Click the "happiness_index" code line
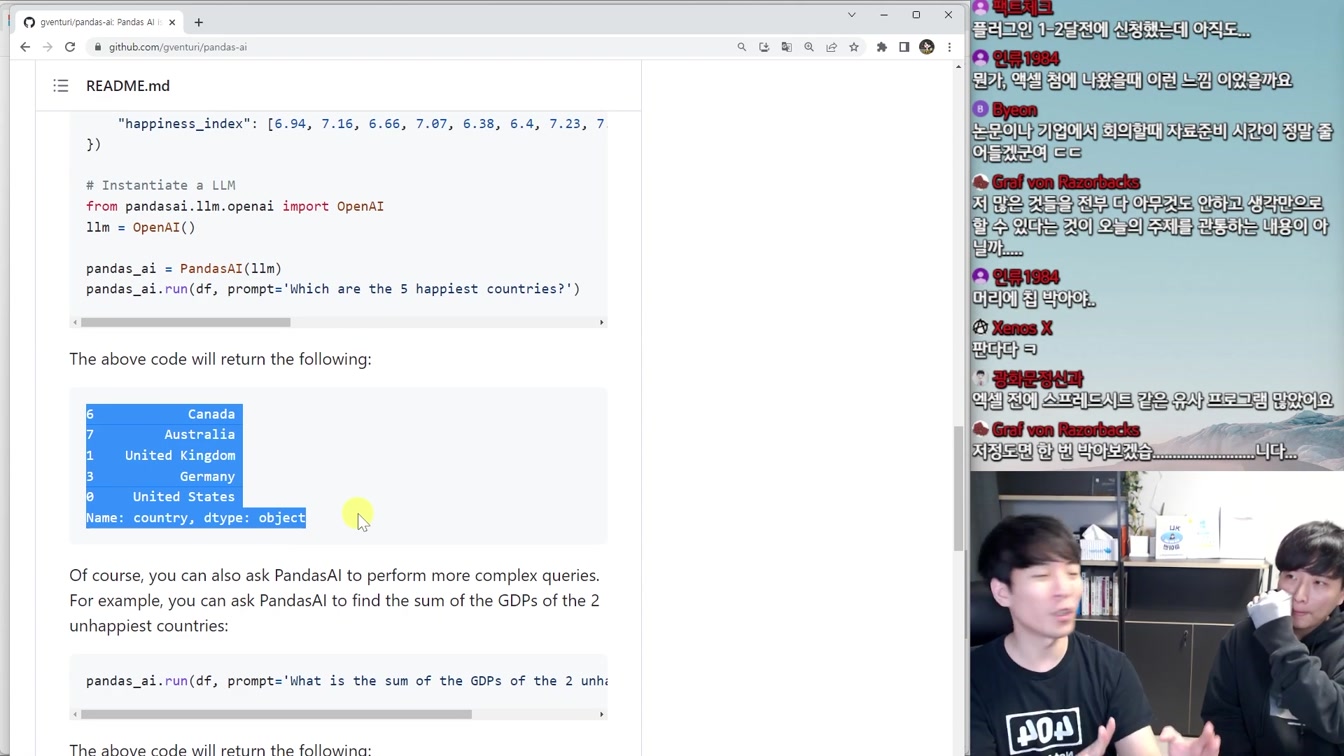1344x756 pixels. pyautogui.click(x=362, y=124)
